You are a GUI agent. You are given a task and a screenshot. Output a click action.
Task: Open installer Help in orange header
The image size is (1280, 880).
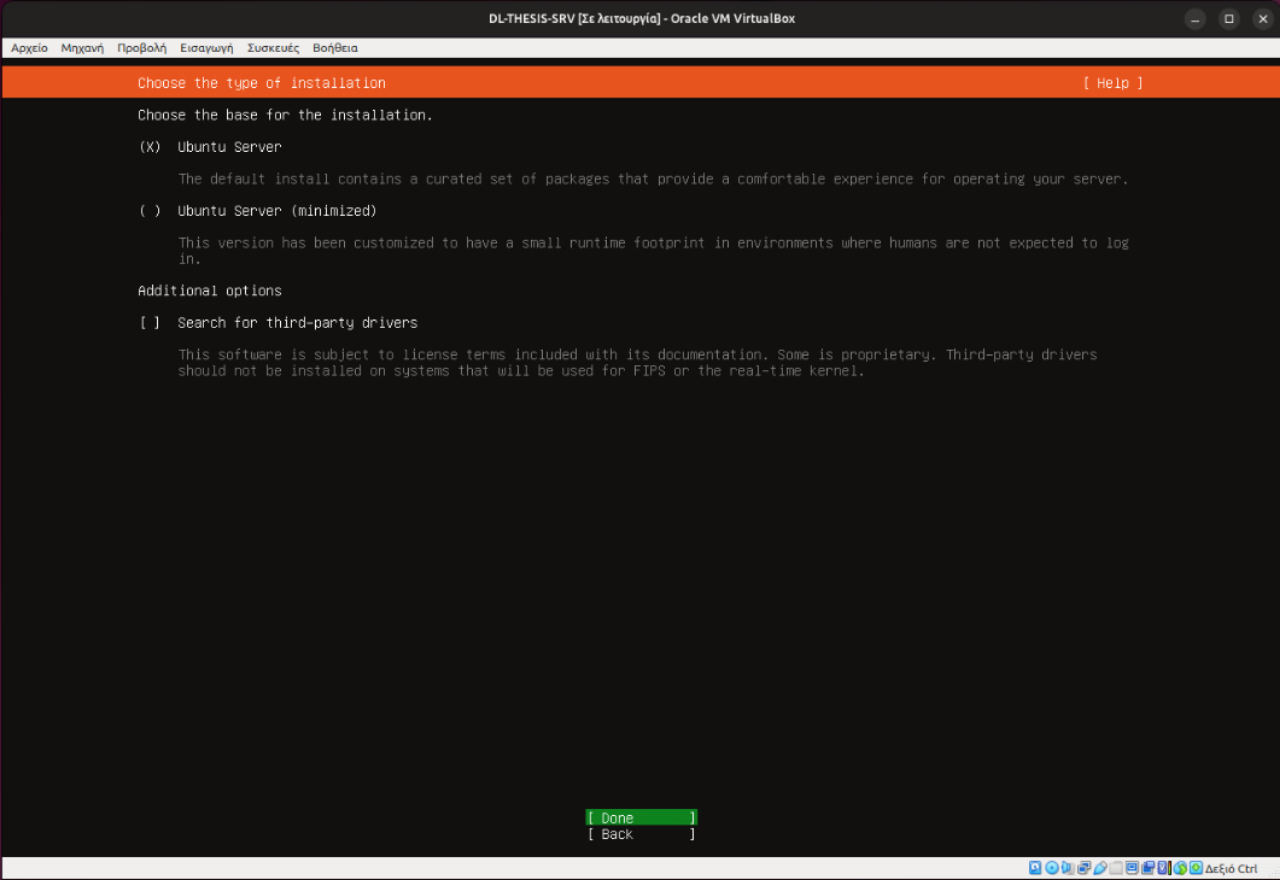pyautogui.click(x=1112, y=83)
